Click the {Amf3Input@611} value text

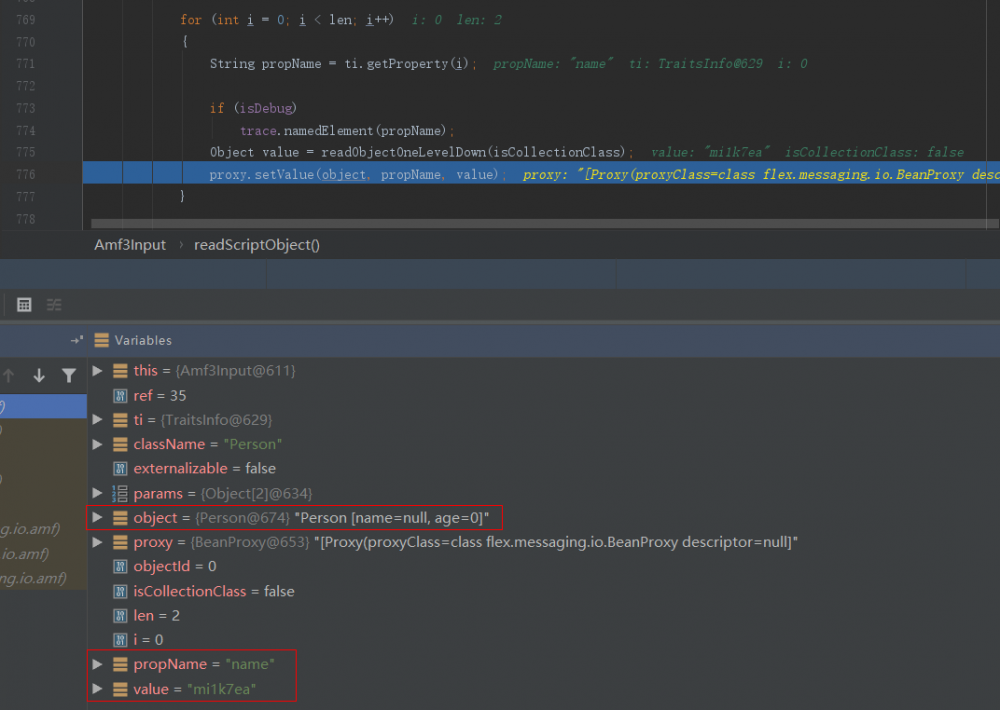235,371
